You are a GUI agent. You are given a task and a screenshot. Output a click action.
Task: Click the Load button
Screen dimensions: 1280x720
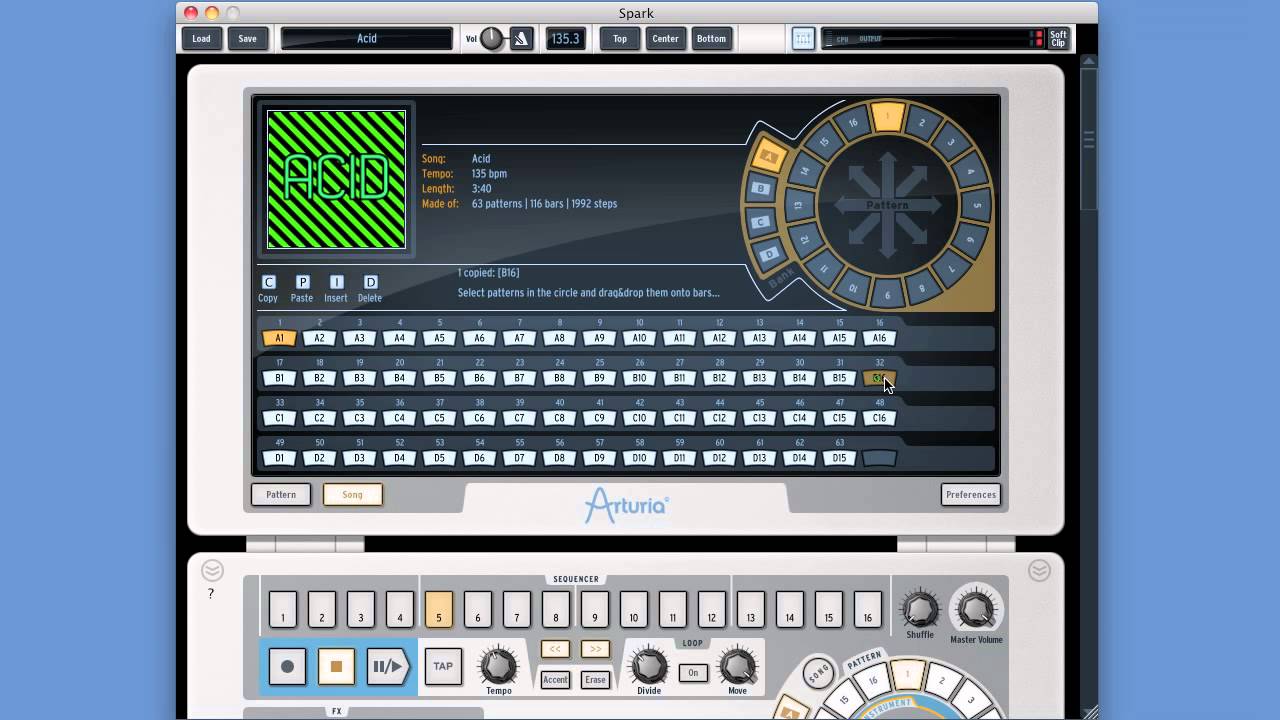coord(201,39)
